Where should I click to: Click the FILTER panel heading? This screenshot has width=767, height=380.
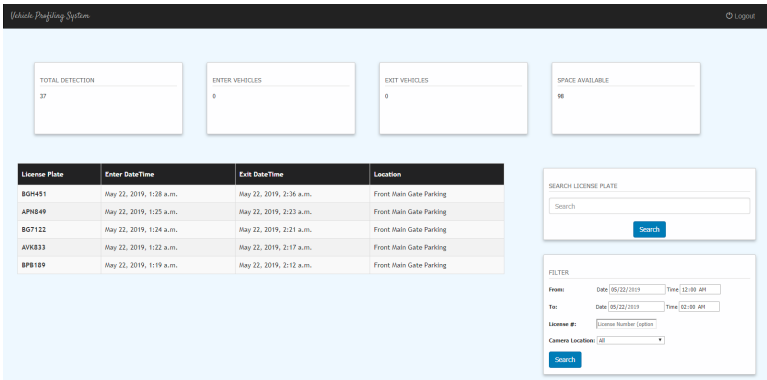point(559,272)
